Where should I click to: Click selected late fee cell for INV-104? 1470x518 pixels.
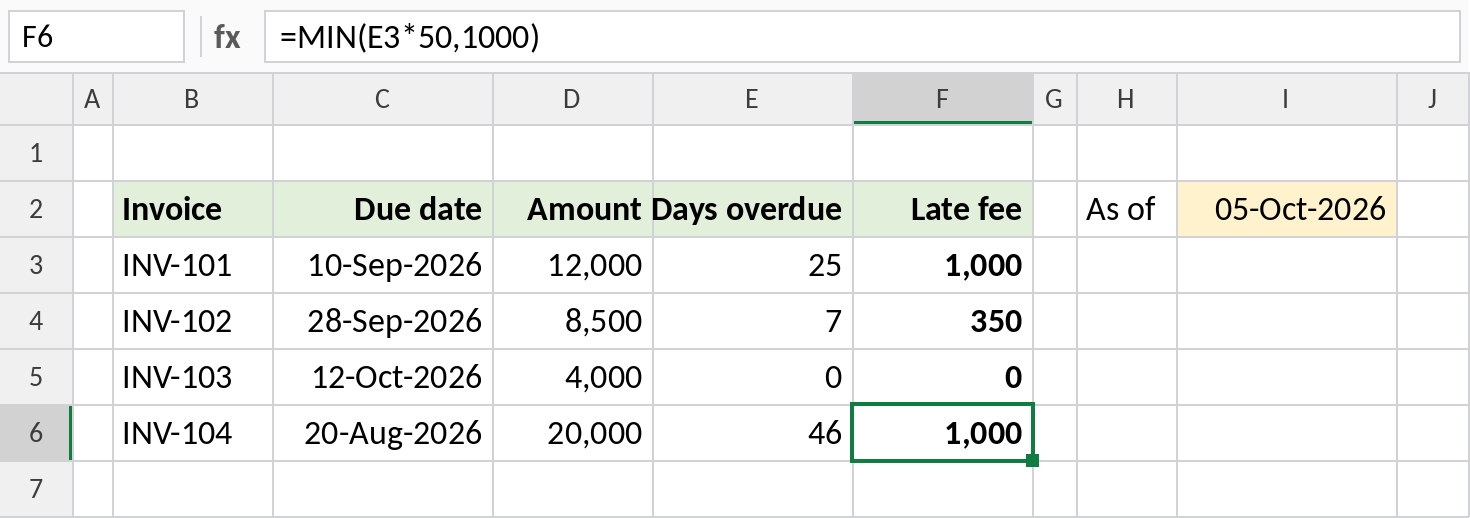pos(943,433)
